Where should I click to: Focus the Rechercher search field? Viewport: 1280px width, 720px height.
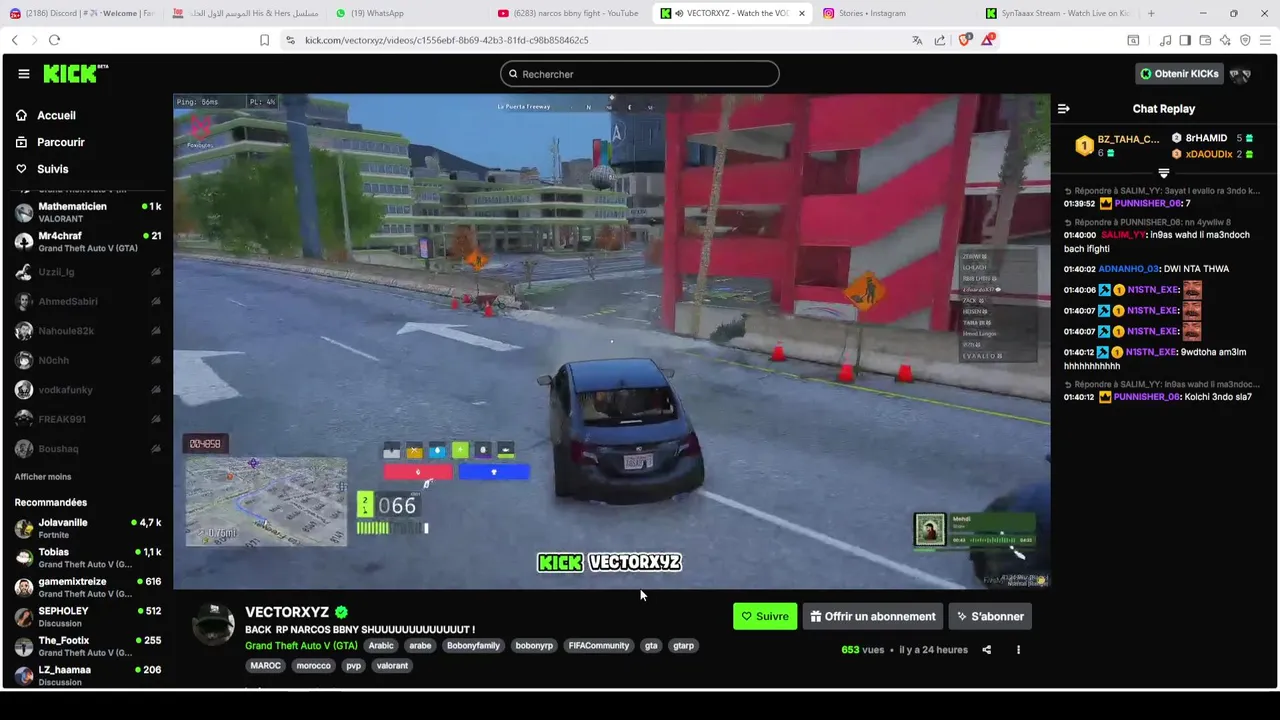[640, 74]
